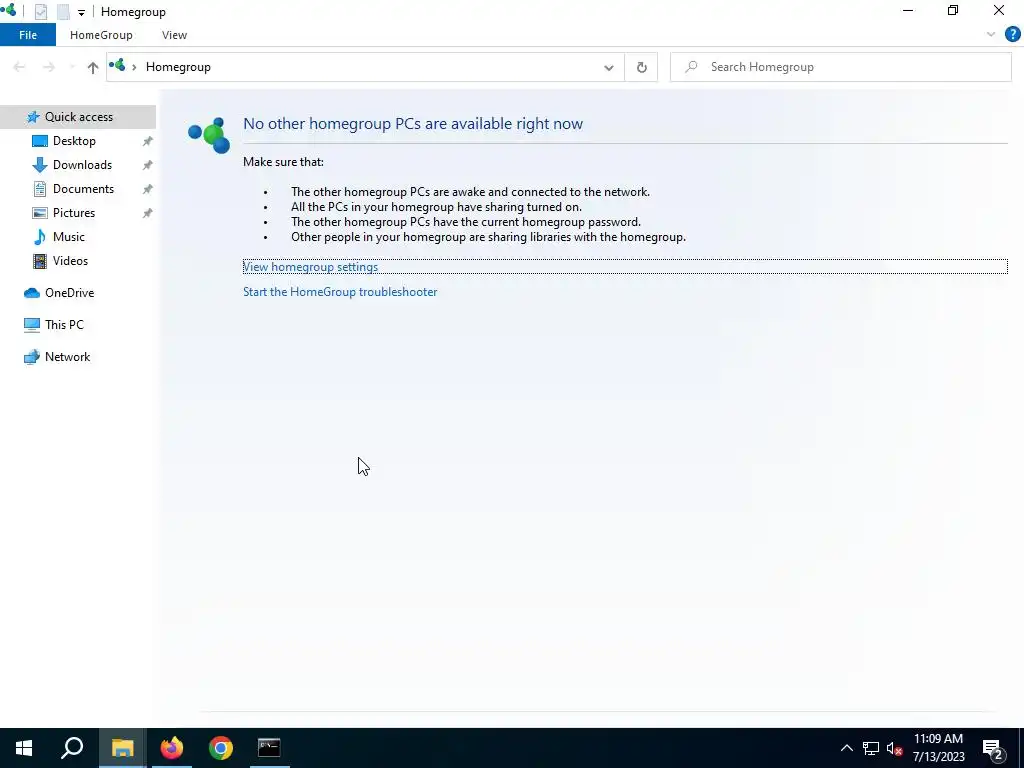
Task: Focus the Search Homegroup field
Action: [840, 67]
